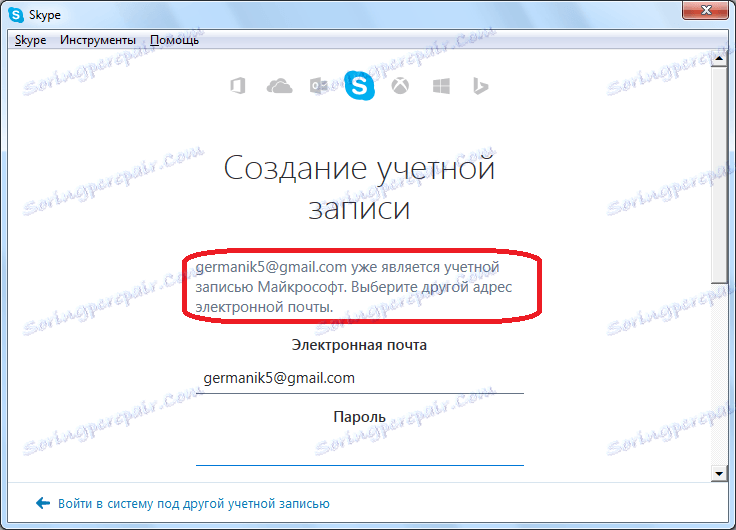Click the scrollbar up arrow
Screen dimensions: 736x530
coord(719,60)
